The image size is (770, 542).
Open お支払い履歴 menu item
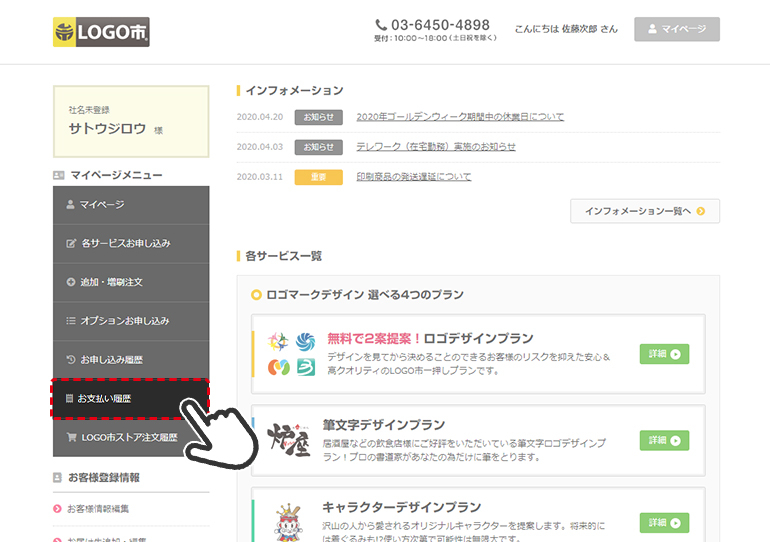coord(130,399)
